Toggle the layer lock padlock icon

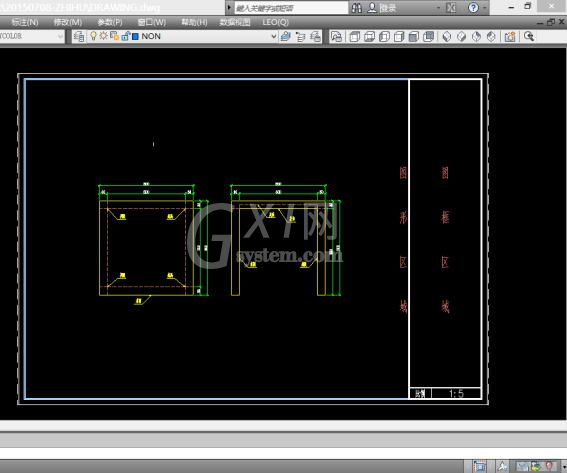[125, 36]
